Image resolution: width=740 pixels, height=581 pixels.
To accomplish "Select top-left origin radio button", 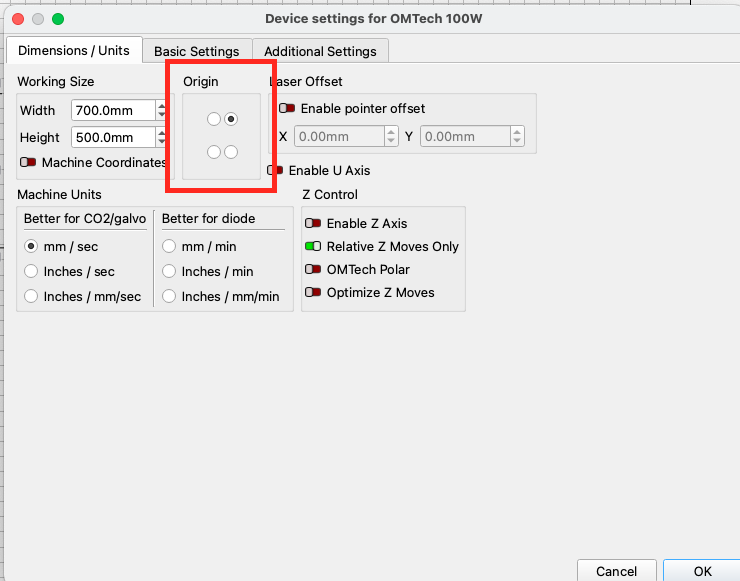I will pyautogui.click(x=213, y=119).
